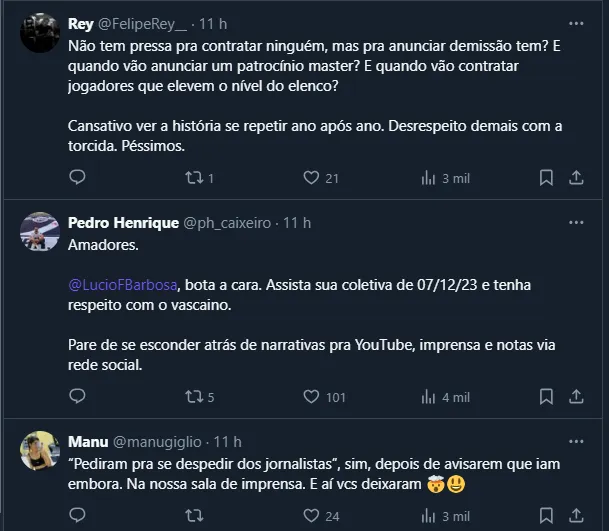Image resolution: width=609 pixels, height=531 pixels.
Task: Open more options on Manu's tweet
Action: (576, 441)
